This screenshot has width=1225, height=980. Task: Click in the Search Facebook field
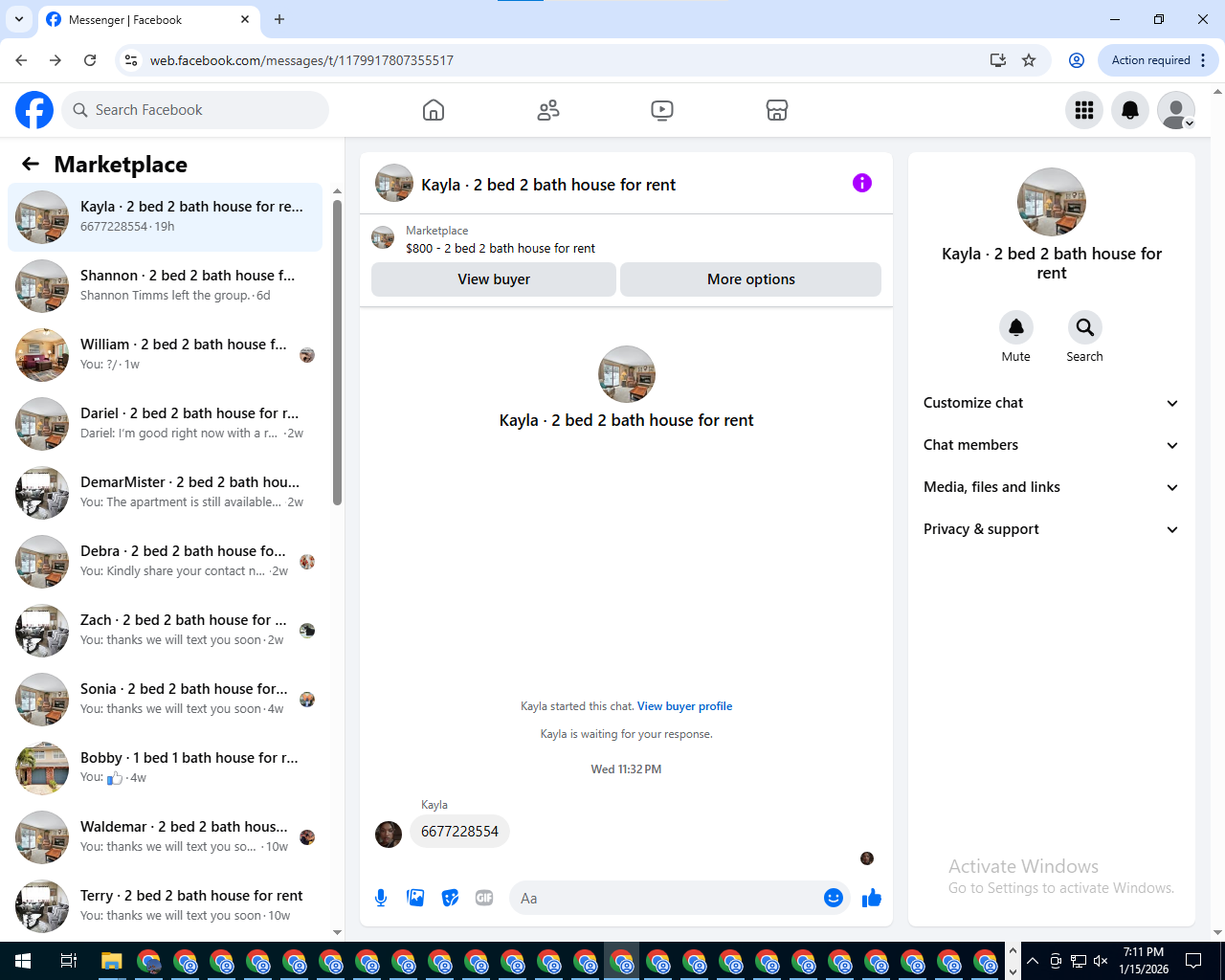point(195,110)
